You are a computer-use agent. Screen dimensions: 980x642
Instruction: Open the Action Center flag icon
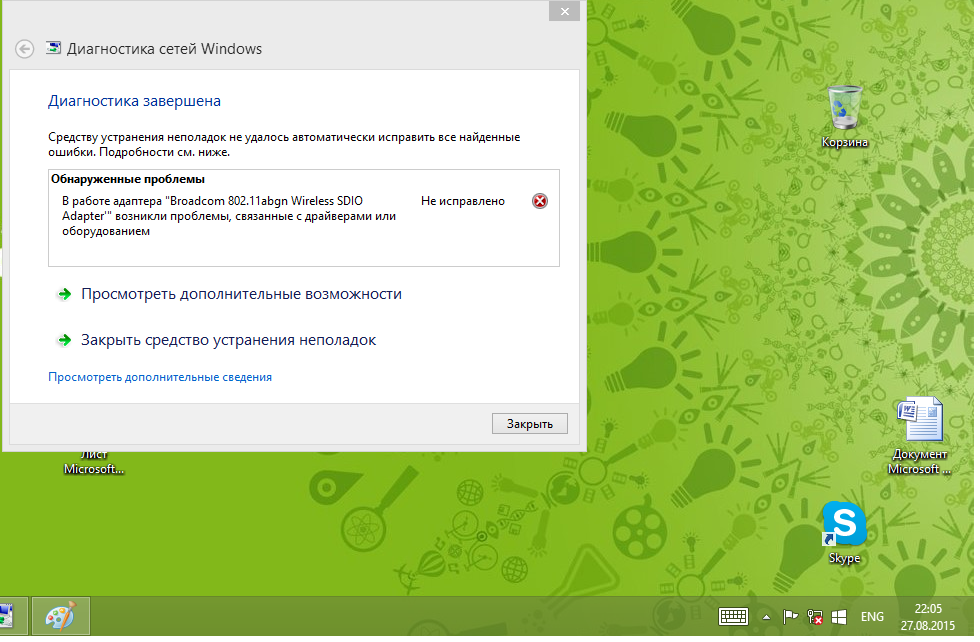(x=790, y=617)
